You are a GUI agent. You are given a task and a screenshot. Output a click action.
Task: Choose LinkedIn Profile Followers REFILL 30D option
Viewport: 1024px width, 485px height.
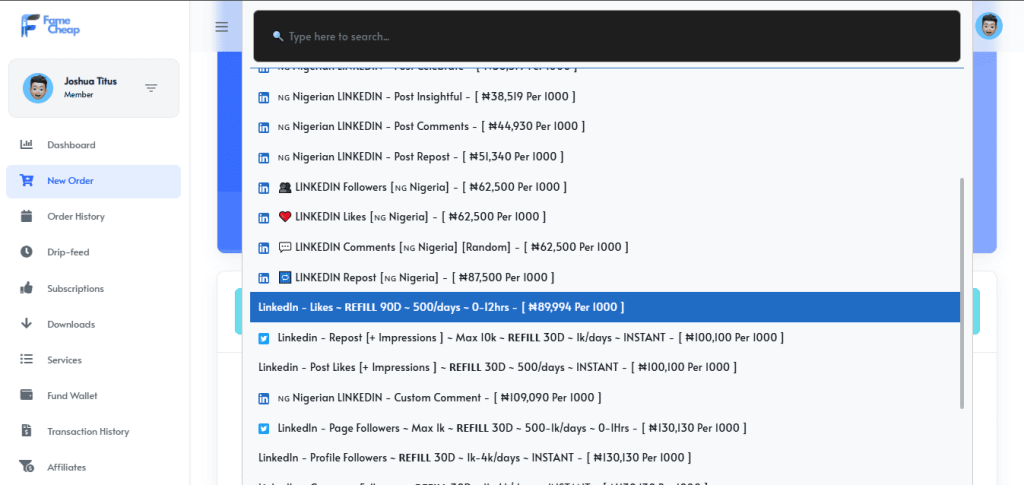[605, 458]
